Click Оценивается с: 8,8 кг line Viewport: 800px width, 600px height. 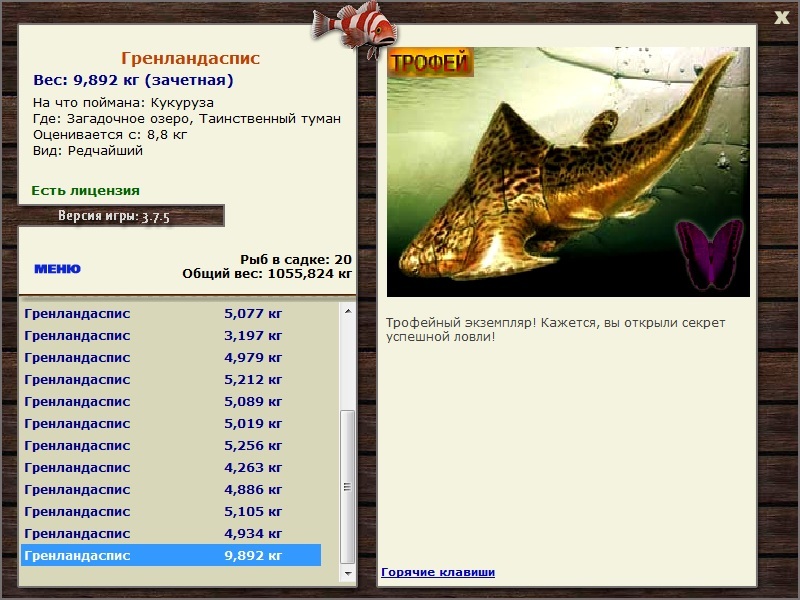[110, 135]
